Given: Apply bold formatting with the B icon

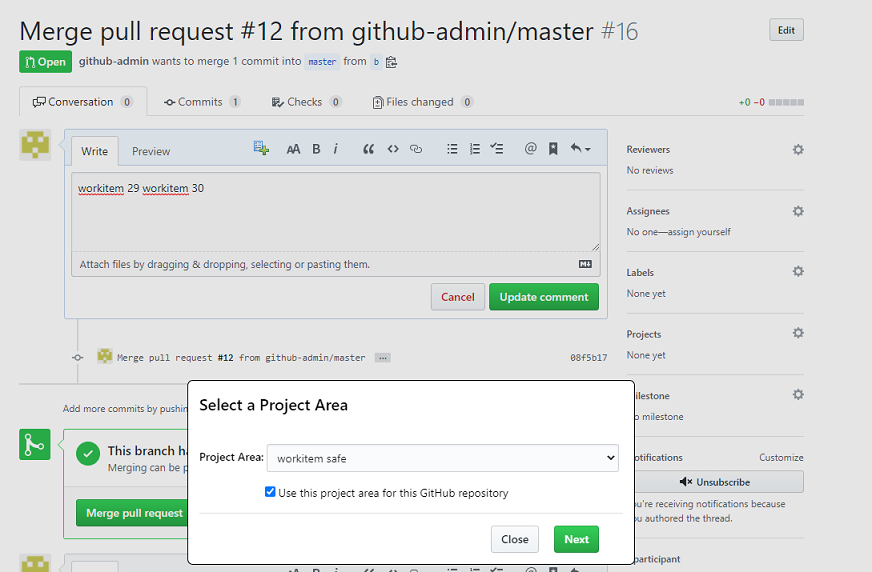Looking at the screenshot, I should pos(316,149).
